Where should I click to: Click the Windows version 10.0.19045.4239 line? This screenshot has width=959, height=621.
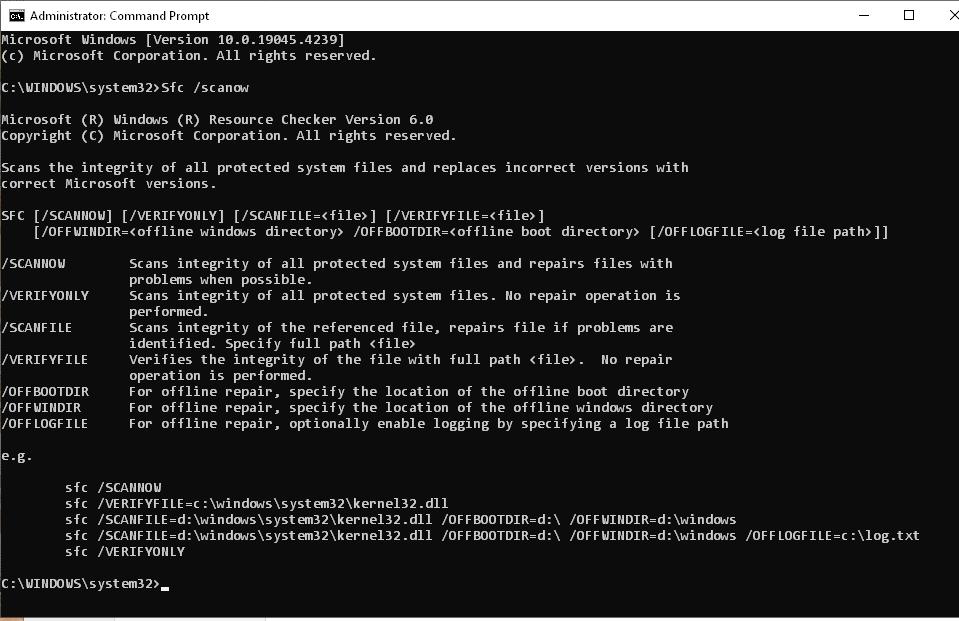[x=172, y=40]
